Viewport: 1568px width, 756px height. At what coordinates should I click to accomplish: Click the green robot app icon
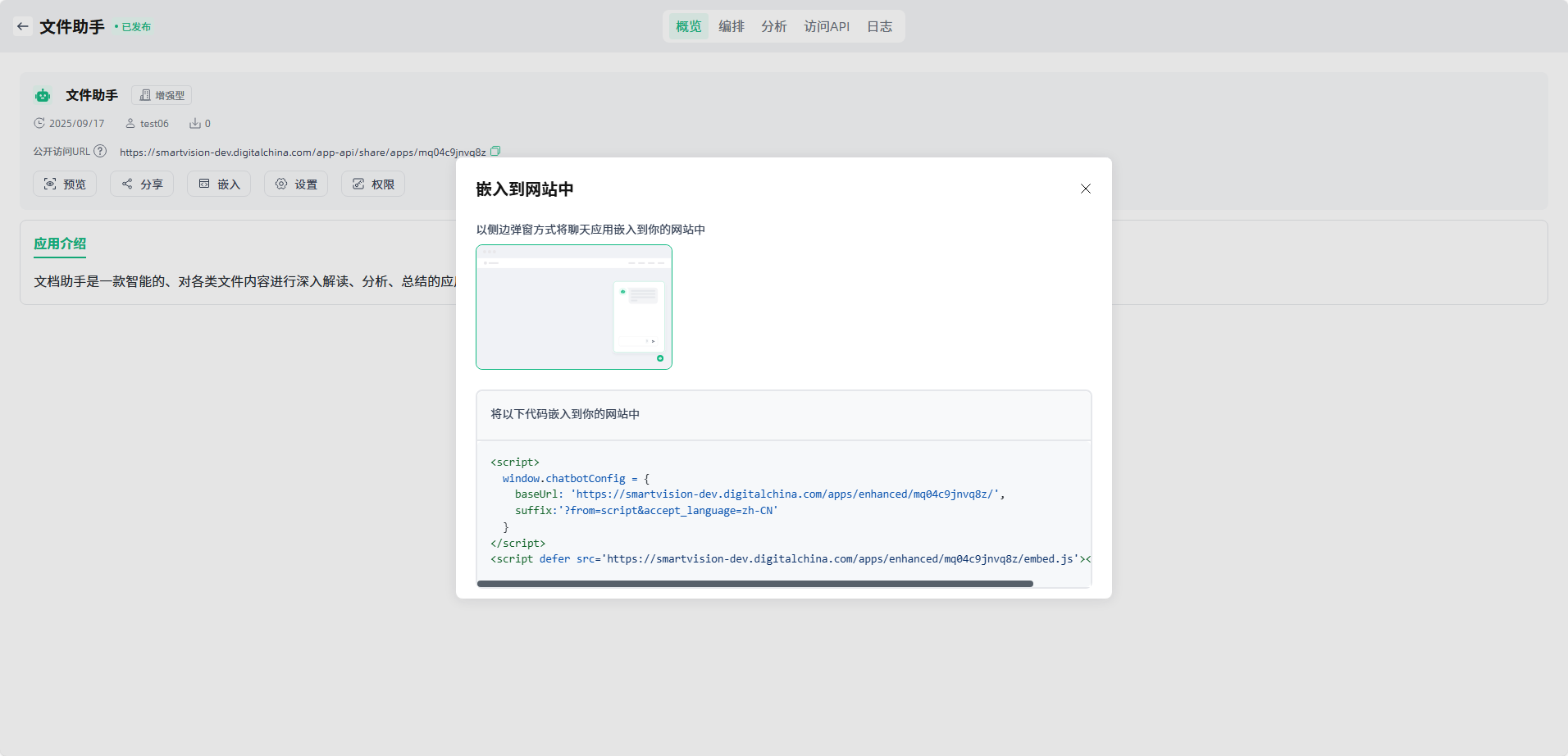pos(43,96)
